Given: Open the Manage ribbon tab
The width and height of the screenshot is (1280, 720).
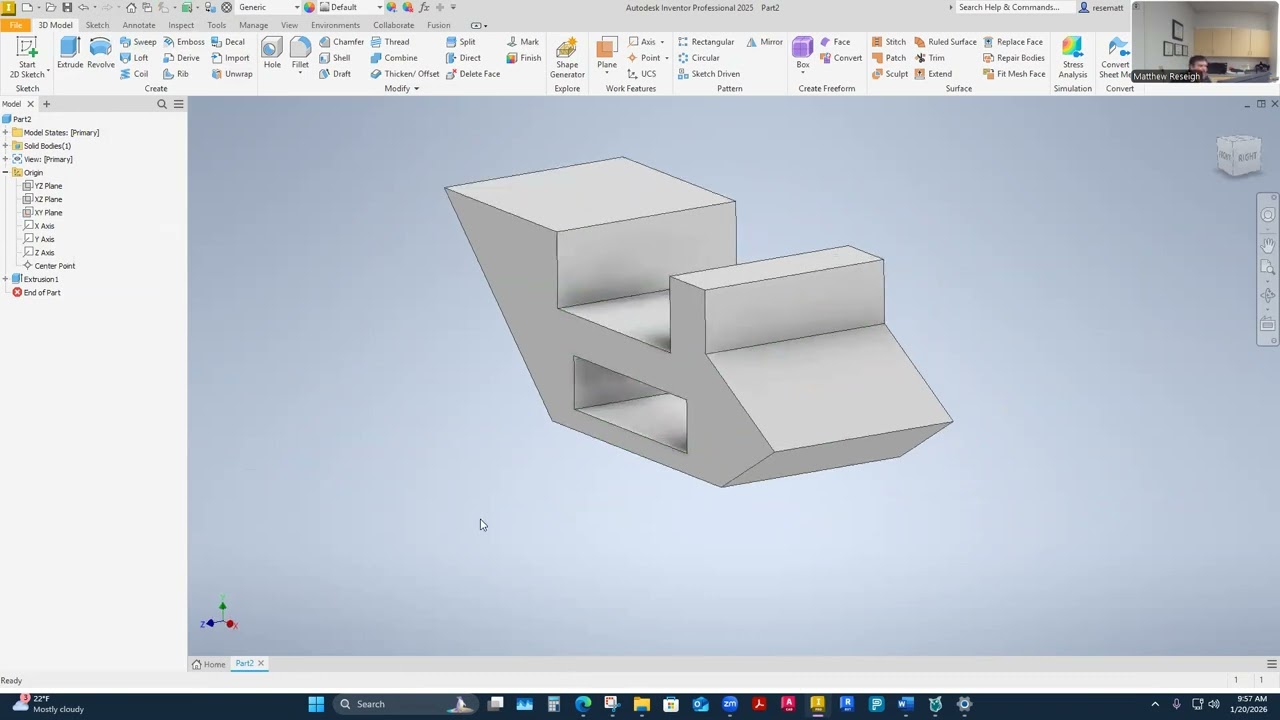Looking at the screenshot, I should point(253,25).
